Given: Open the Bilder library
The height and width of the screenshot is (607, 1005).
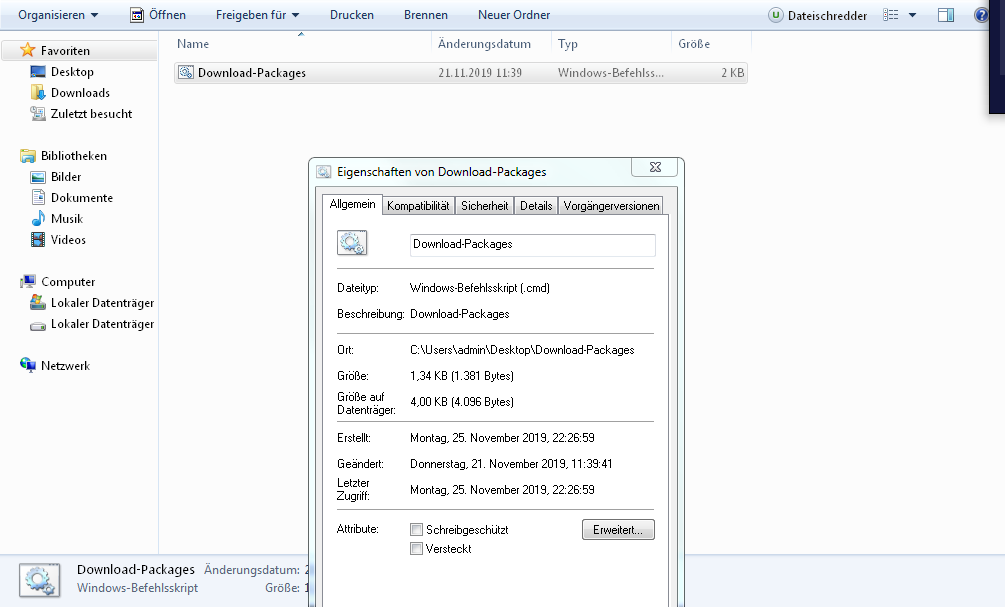Looking at the screenshot, I should 66,177.
